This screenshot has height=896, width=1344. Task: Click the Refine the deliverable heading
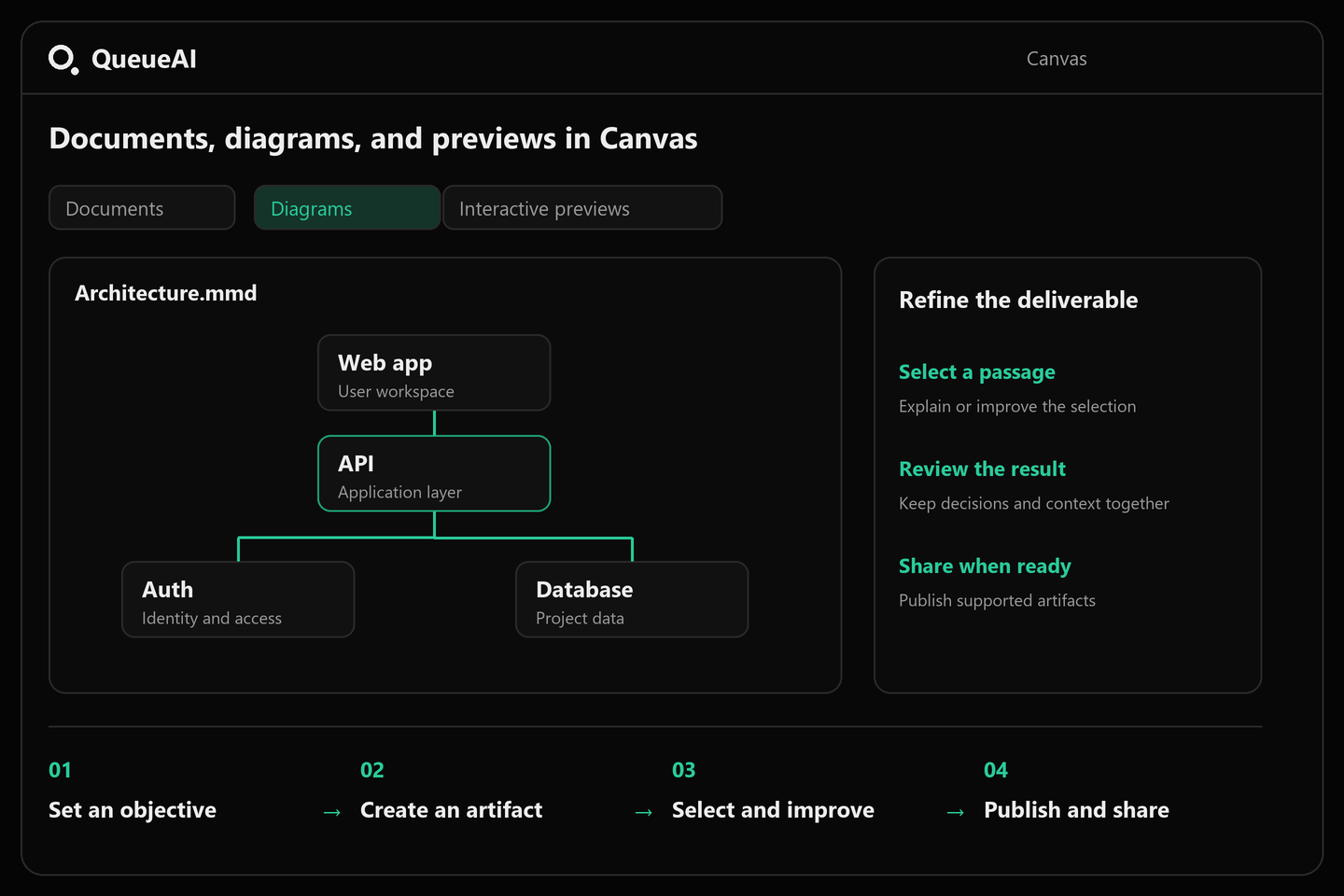(1018, 300)
